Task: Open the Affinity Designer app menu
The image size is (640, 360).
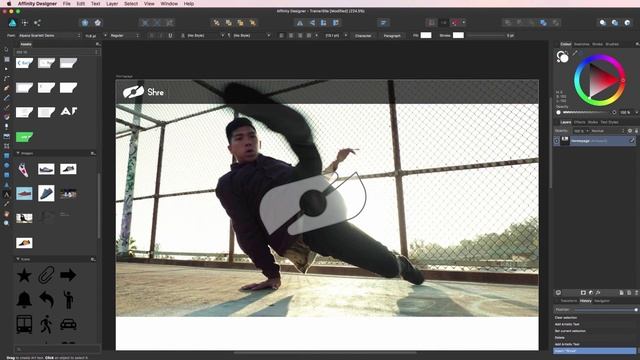Action: [x=37, y=4]
